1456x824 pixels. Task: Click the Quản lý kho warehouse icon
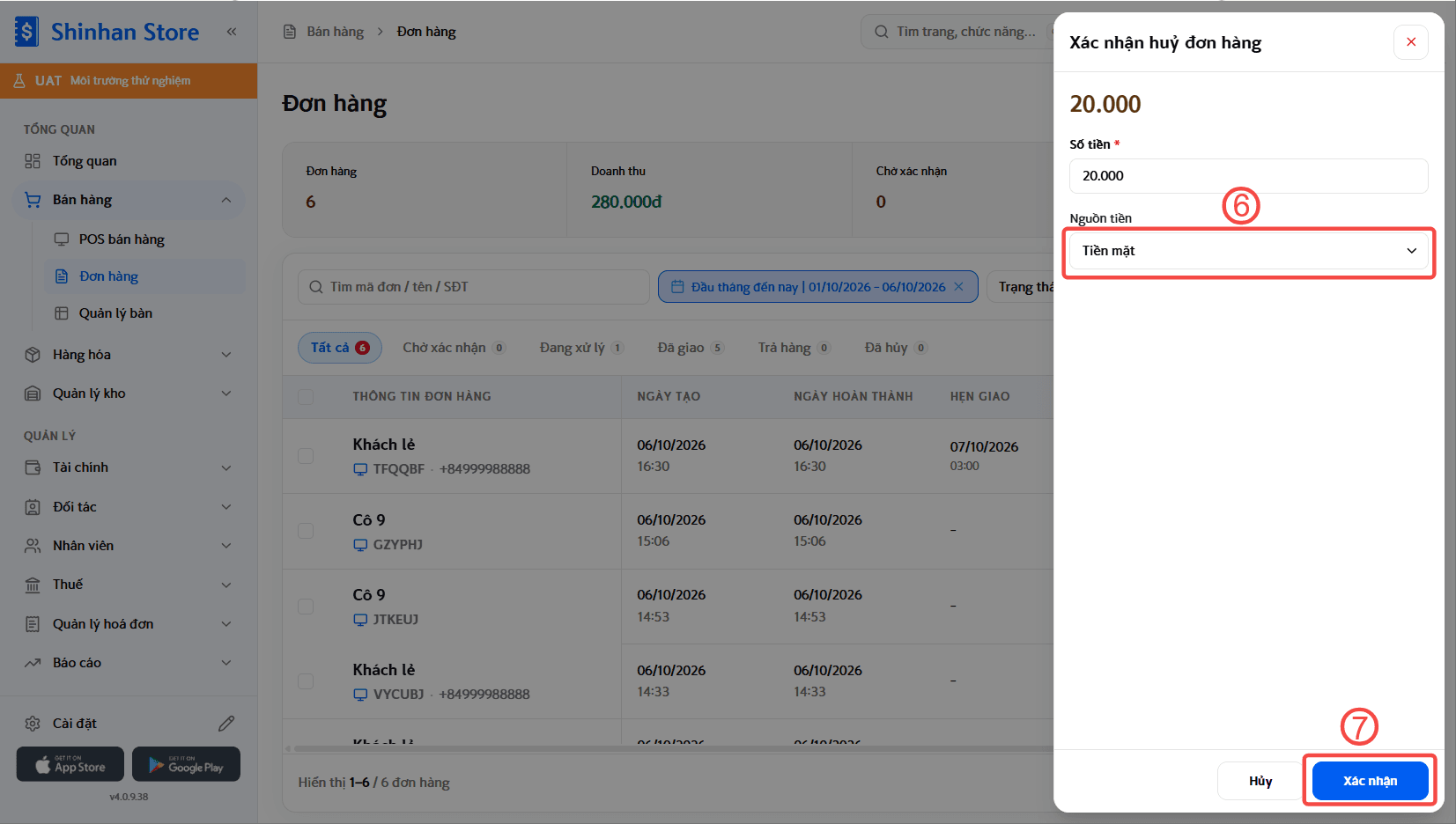coord(33,394)
